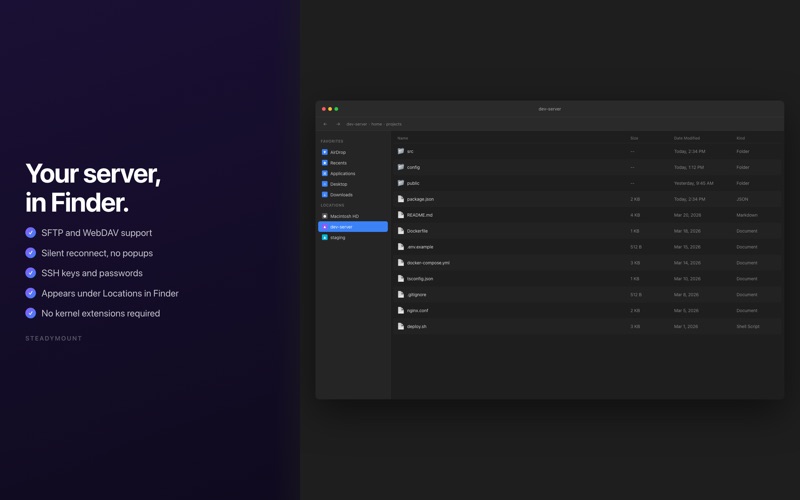
Task: Click the Macintosh HD drive icon
Action: pyautogui.click(x=324, y=216)
